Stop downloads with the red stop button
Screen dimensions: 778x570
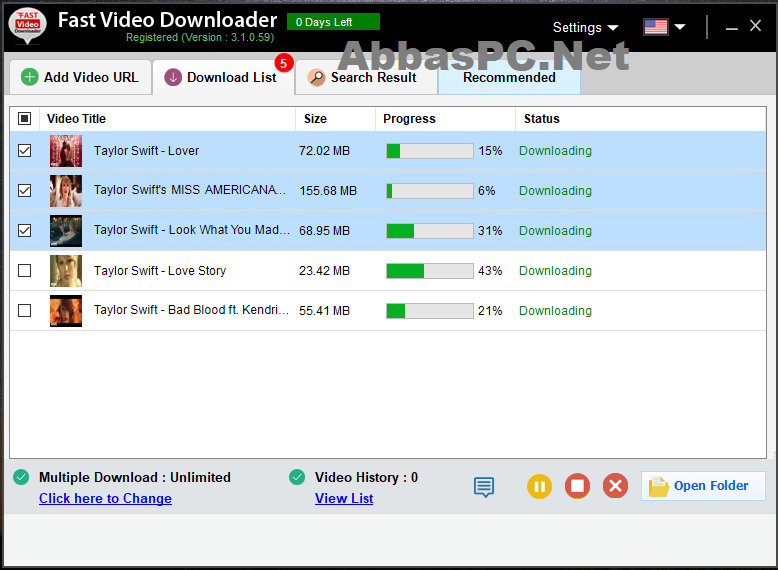coord(577,486)
